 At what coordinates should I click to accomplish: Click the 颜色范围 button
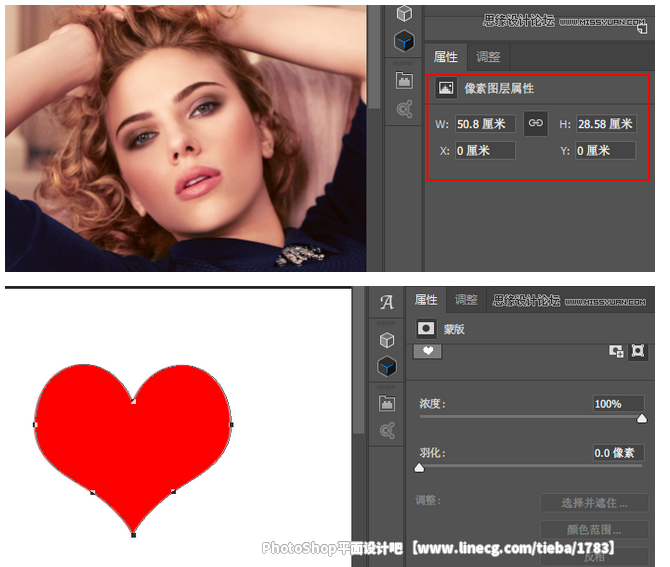click(x=594, y=530)
